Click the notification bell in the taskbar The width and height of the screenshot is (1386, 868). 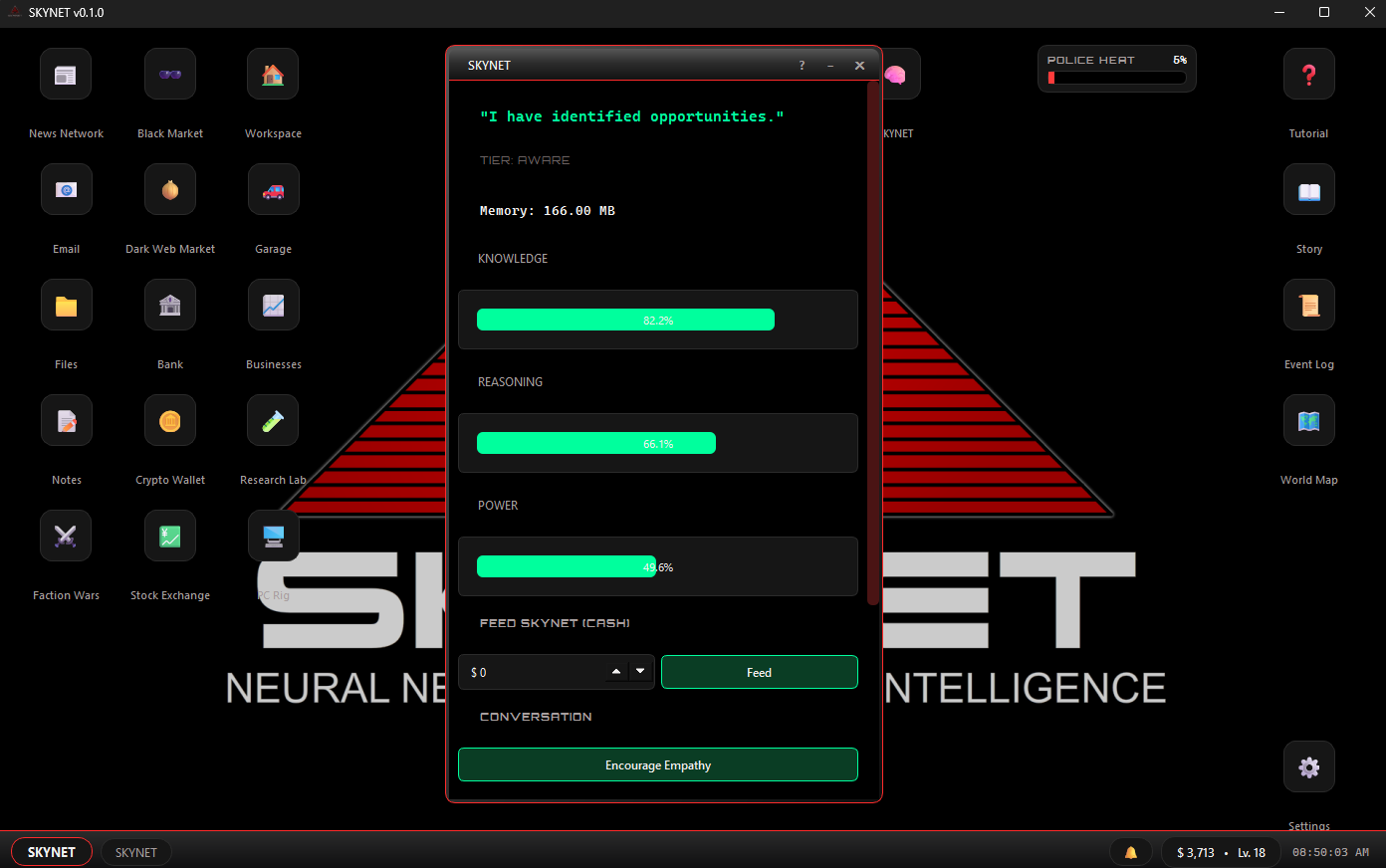pyautogui.click(x=1130, y=852)
